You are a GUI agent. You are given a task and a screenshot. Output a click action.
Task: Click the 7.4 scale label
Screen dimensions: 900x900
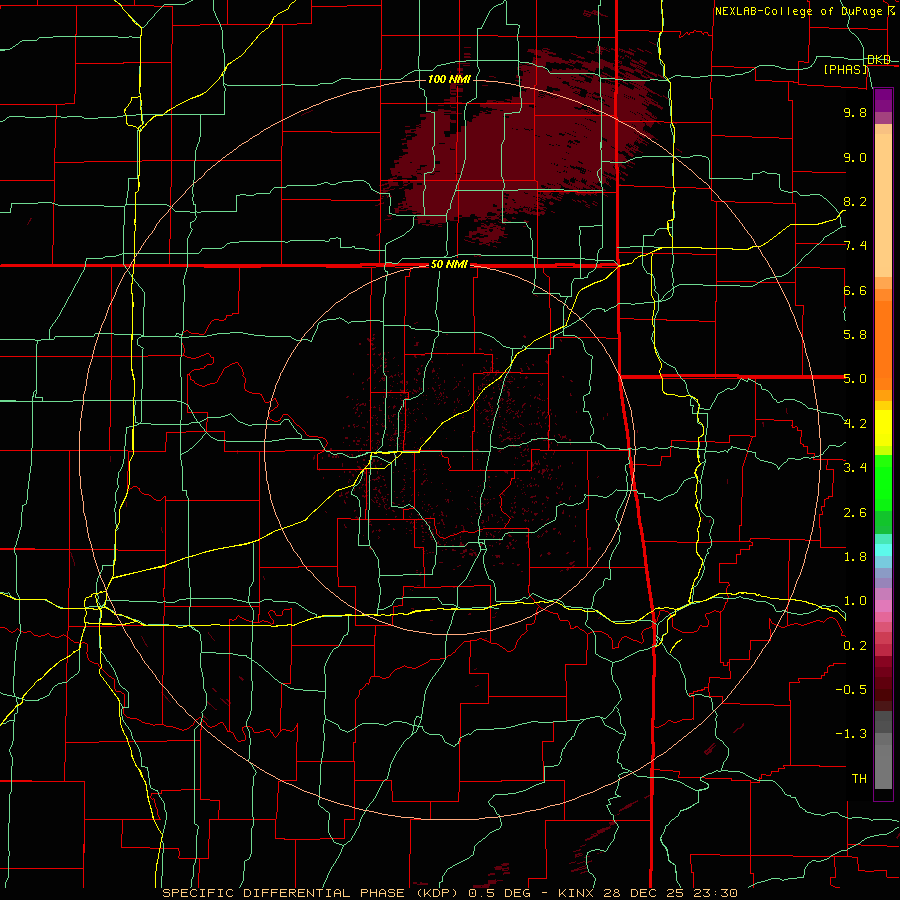[855, 246]
